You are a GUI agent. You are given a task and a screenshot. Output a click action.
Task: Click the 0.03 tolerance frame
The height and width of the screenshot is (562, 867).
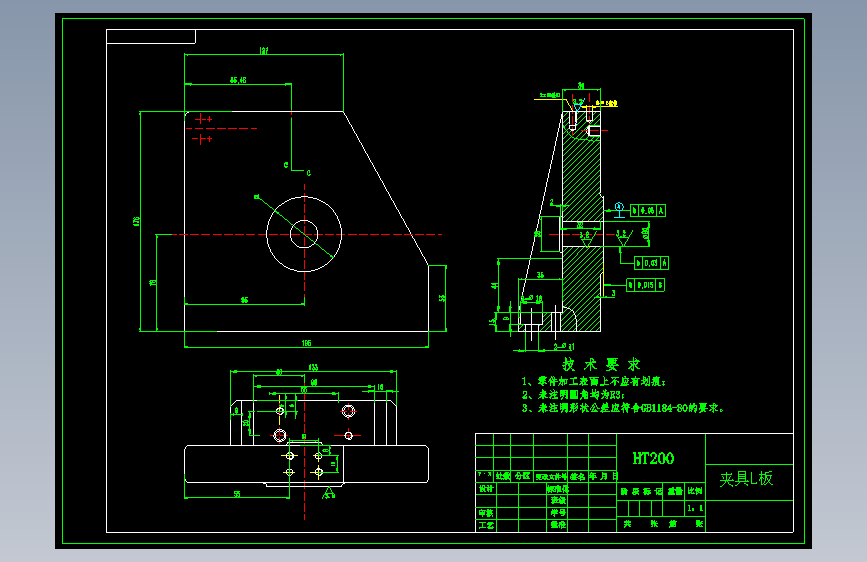651,263
